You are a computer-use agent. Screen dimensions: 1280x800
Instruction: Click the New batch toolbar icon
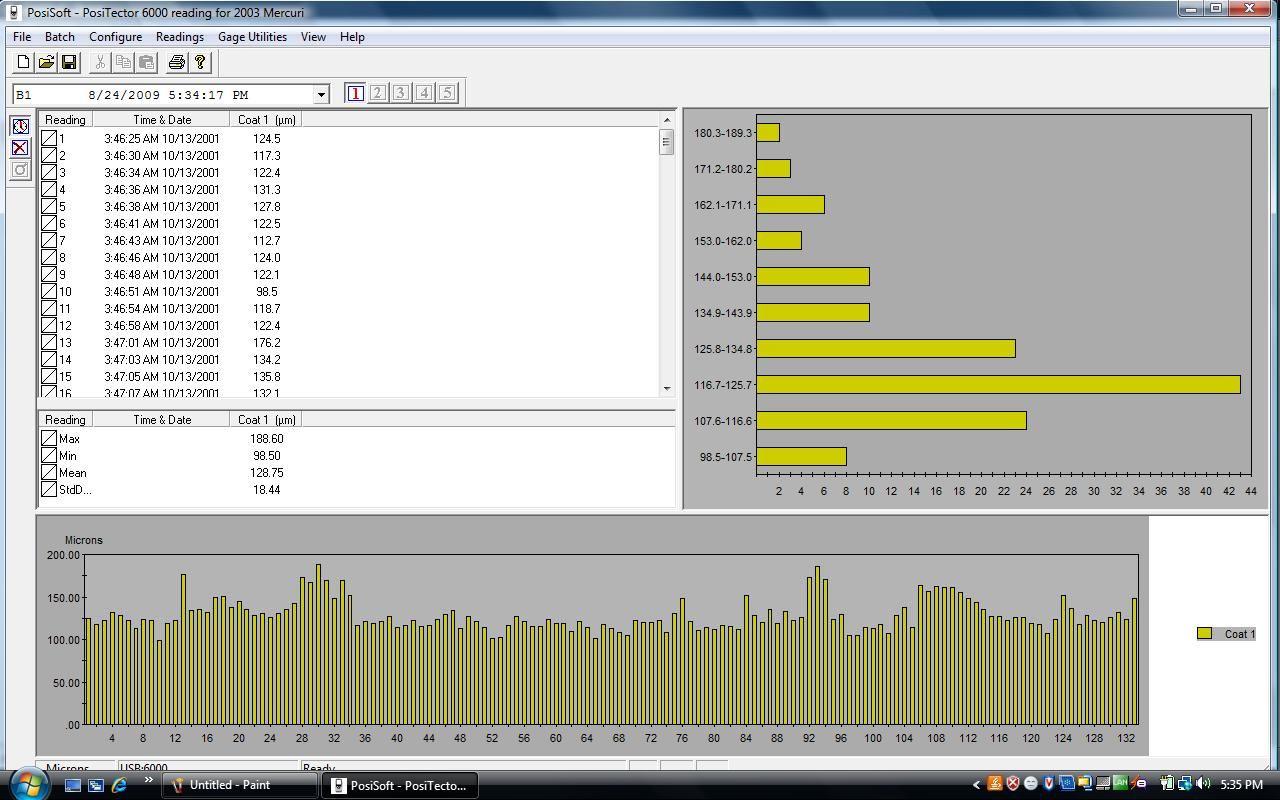tap(23, 62)
